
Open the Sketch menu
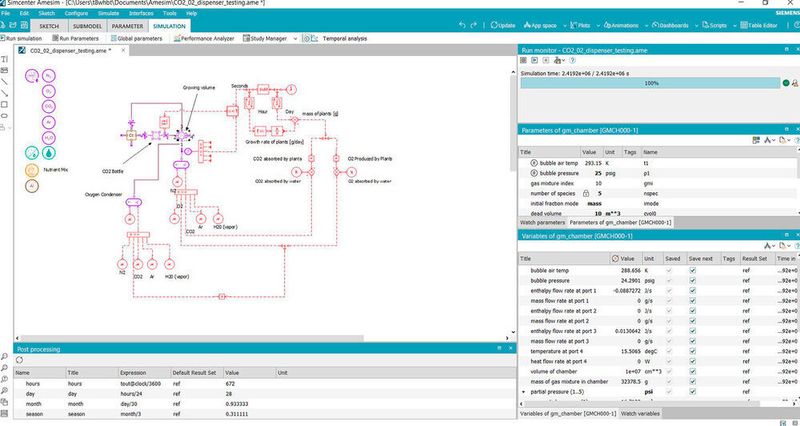pos(46,13)
